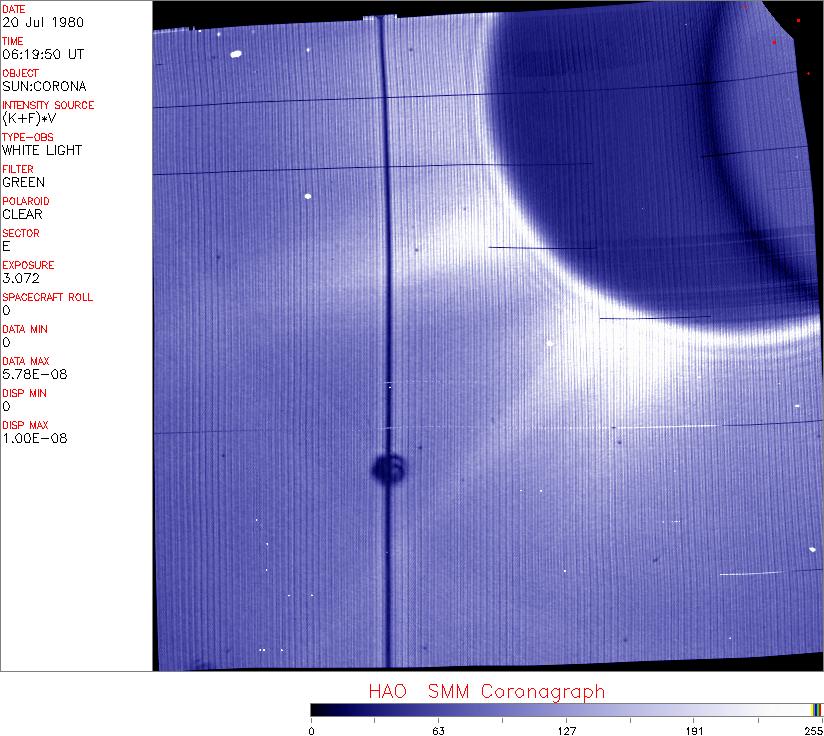Click the 191 color bar tick label

(694, 730)
